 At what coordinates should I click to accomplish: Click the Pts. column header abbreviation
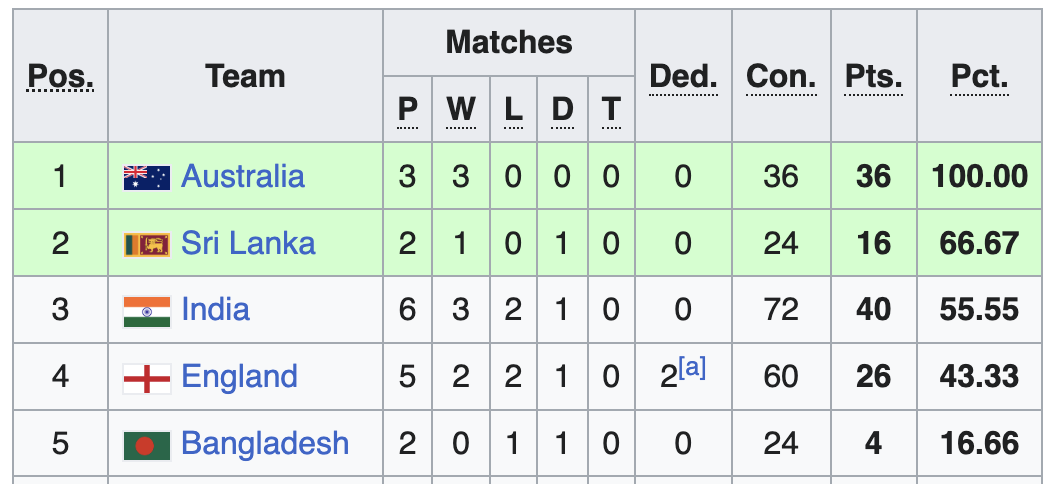click(x=873, y=76)
